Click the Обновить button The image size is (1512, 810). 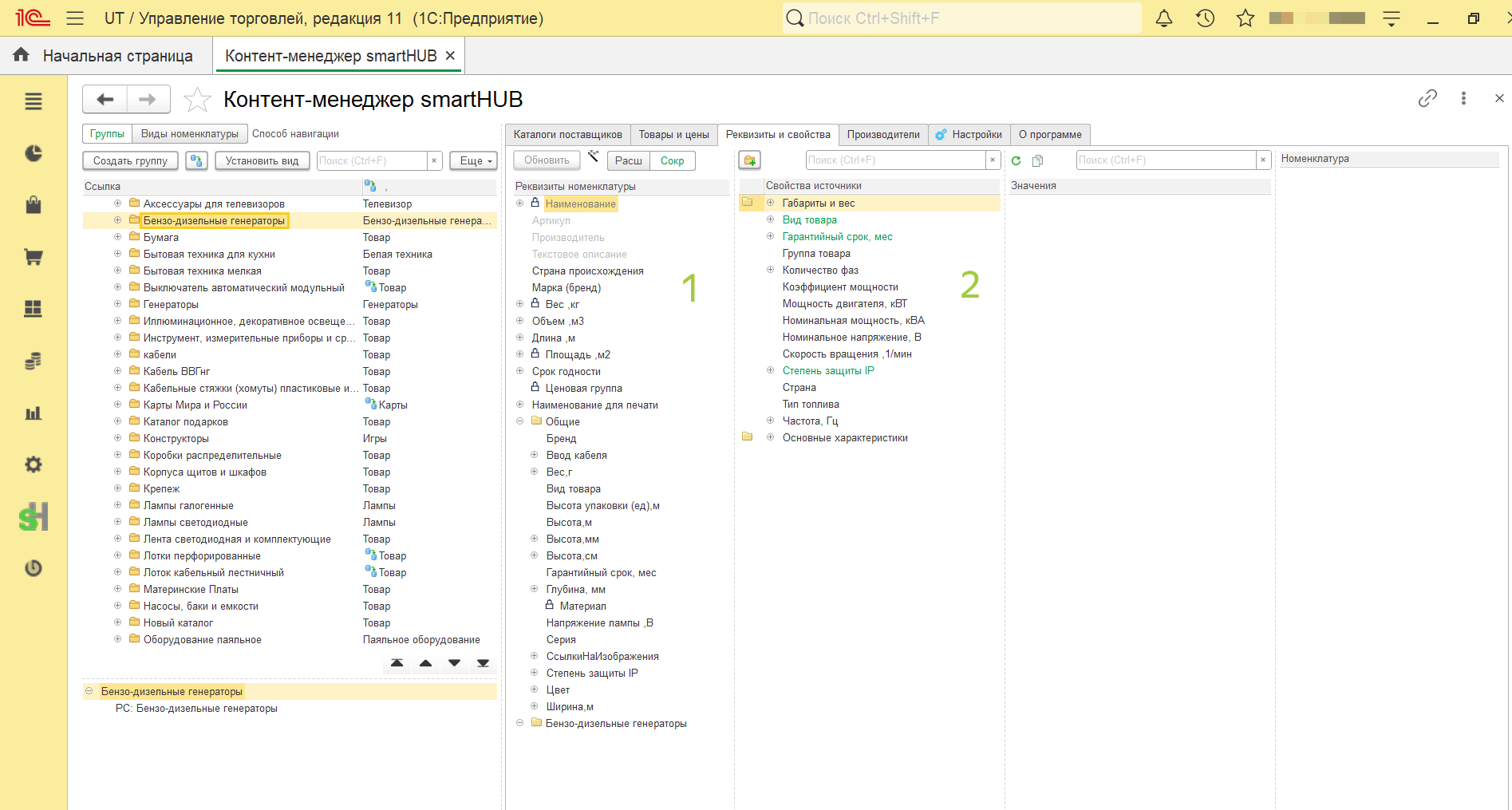(547, 160)
